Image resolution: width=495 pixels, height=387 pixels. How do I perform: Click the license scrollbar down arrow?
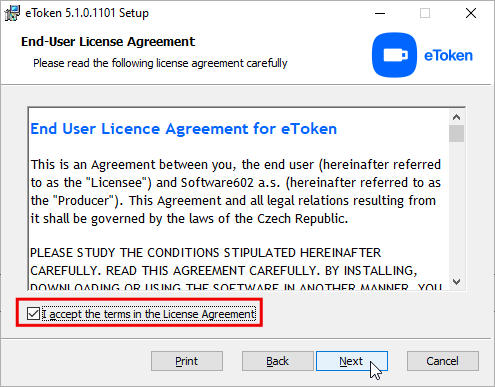click(x=456, y=282)
